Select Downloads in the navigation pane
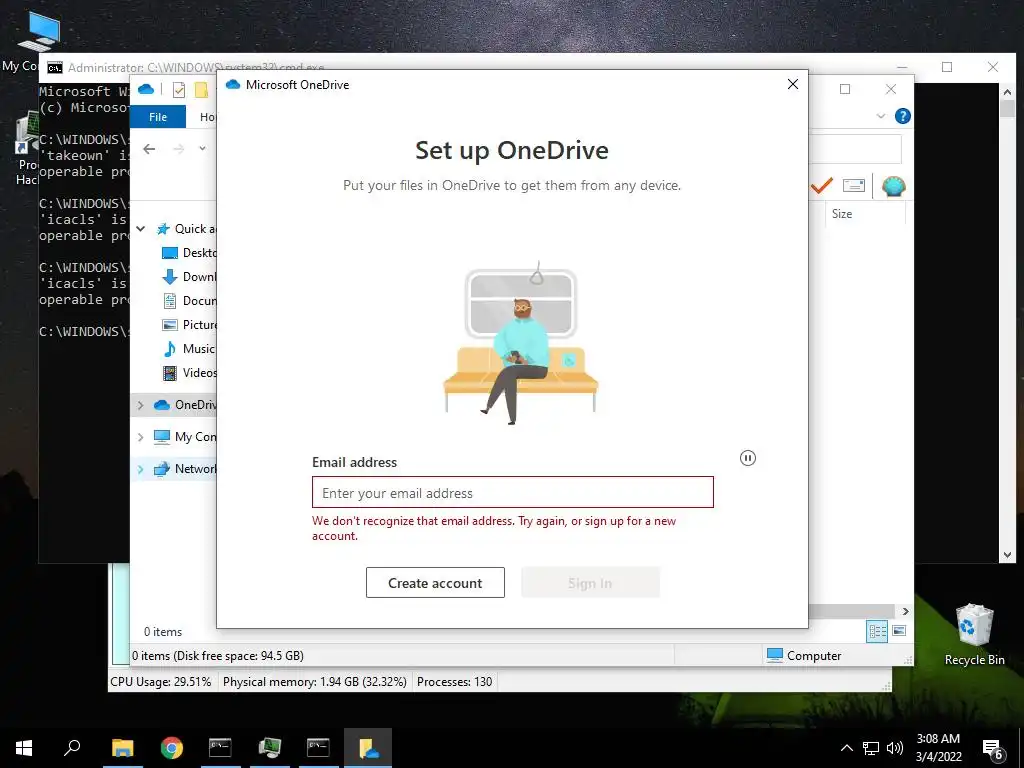The image size is (1024, 768). [x=189, y=277]
